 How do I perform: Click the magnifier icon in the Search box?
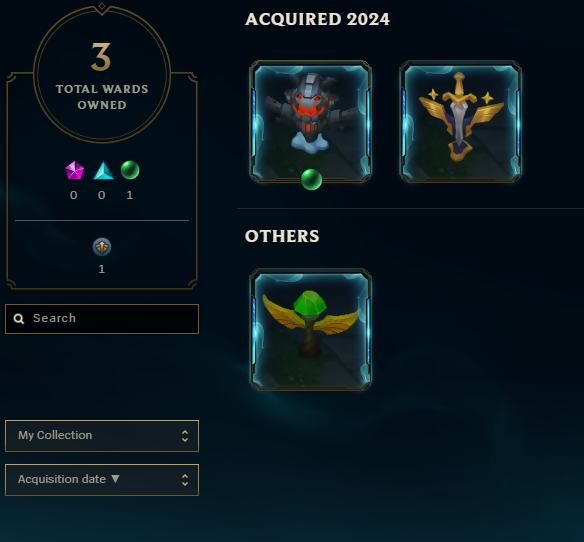19,318
